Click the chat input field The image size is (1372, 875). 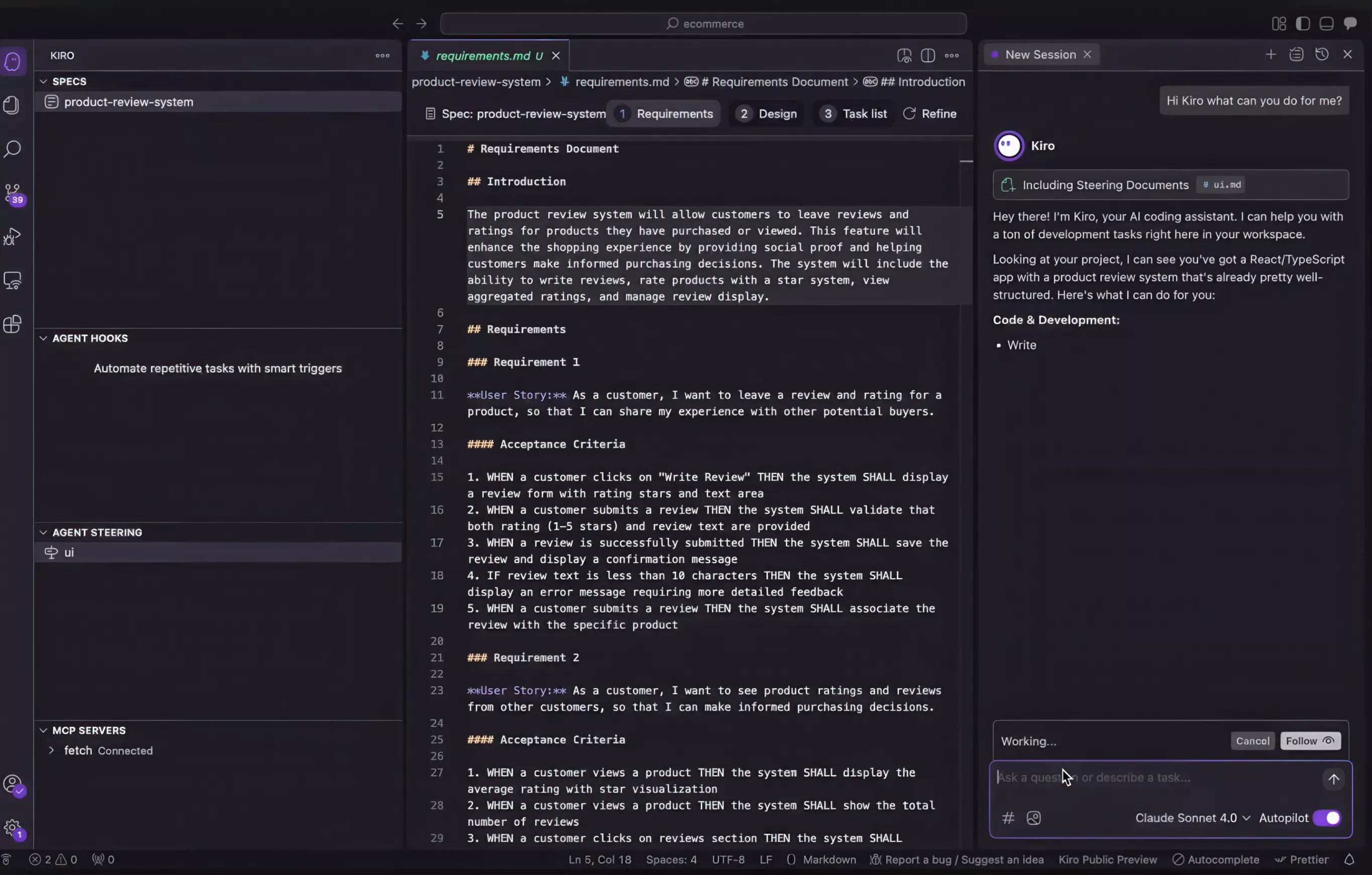tap(1151, 777)
